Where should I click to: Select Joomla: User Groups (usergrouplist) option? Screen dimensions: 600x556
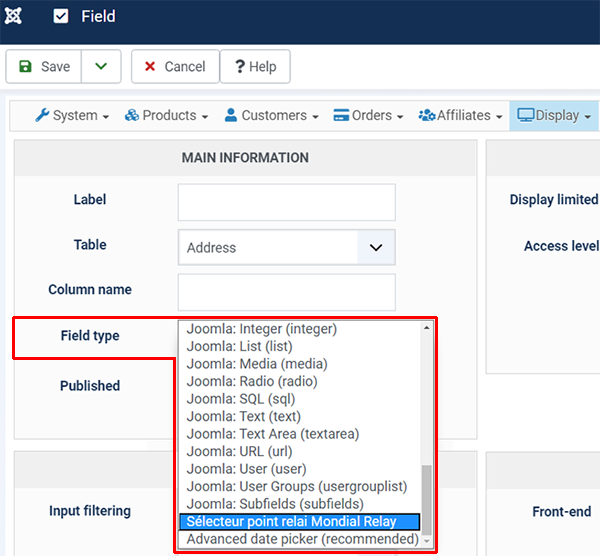(300, 487)
